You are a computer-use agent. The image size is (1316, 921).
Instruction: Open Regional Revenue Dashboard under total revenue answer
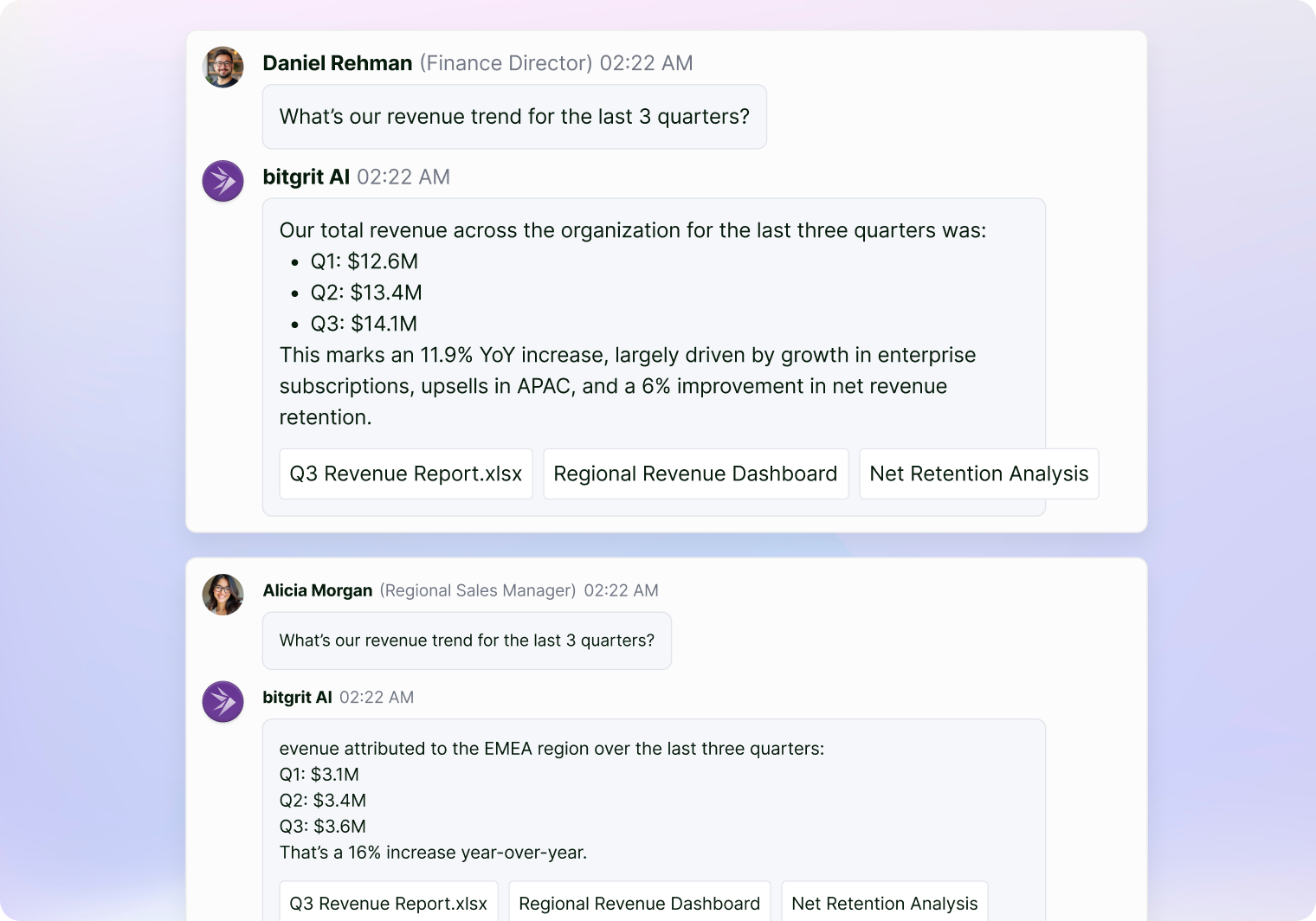click(695, 473)
